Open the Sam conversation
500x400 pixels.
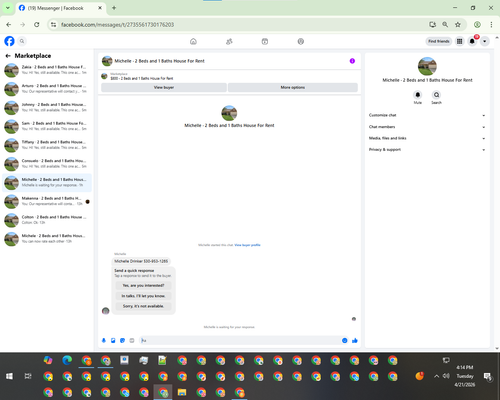(47, 126)
